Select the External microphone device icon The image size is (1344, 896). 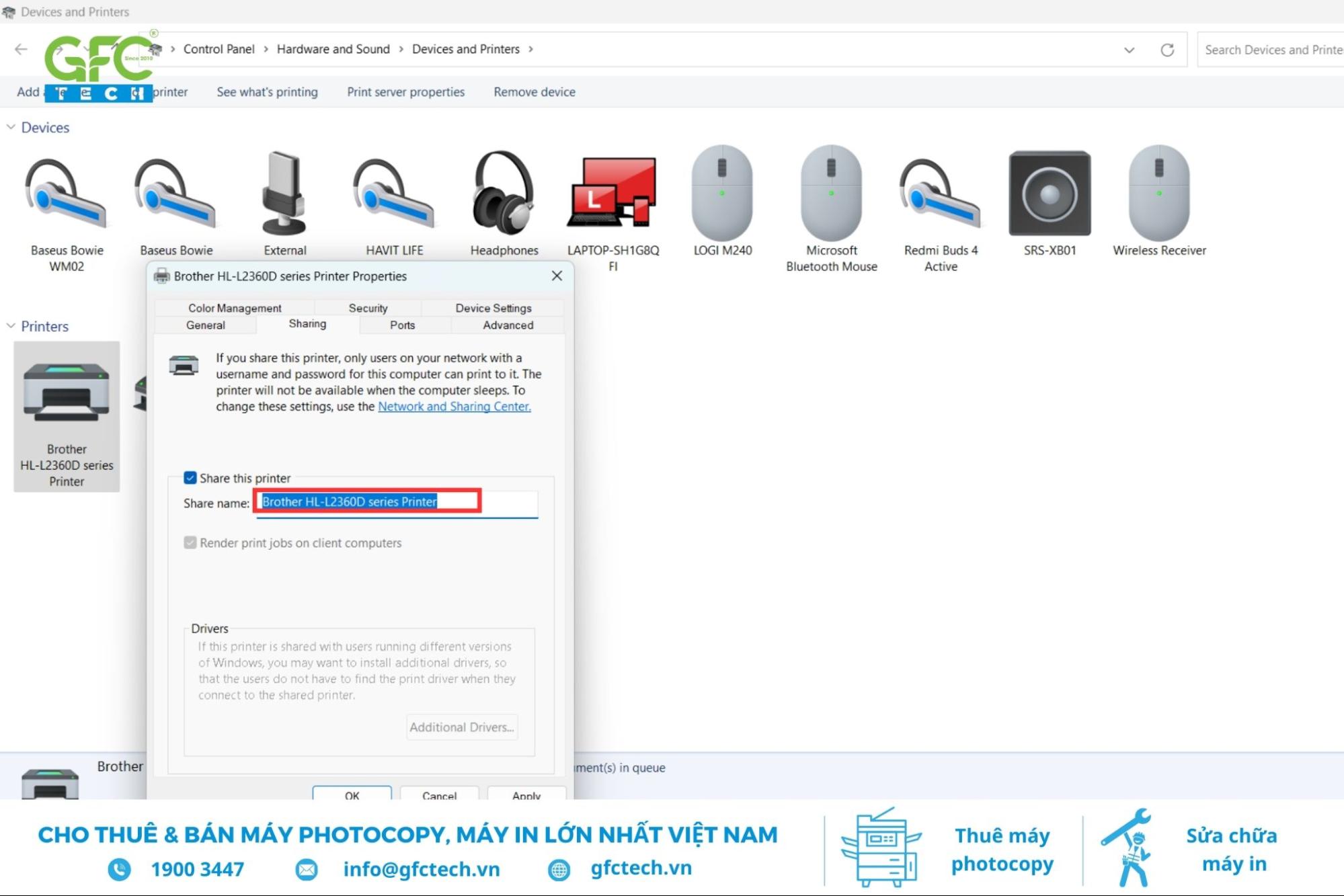pos(284,194)
